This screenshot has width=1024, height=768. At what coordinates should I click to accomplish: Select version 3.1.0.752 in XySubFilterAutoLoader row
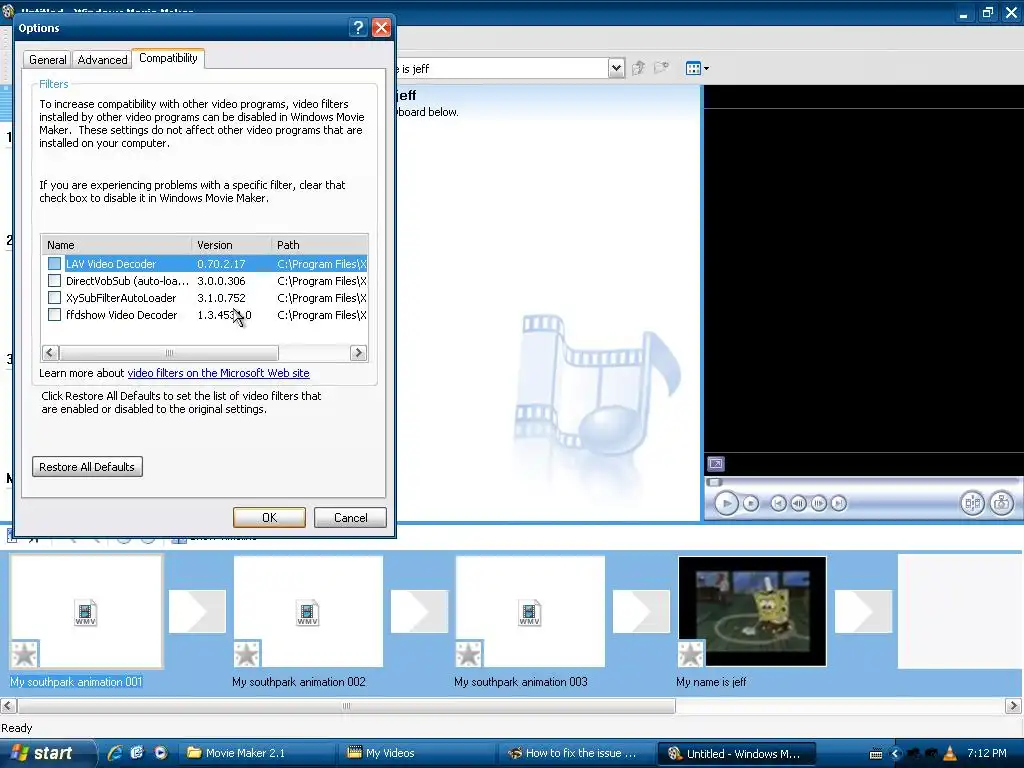tap(221, 298)
